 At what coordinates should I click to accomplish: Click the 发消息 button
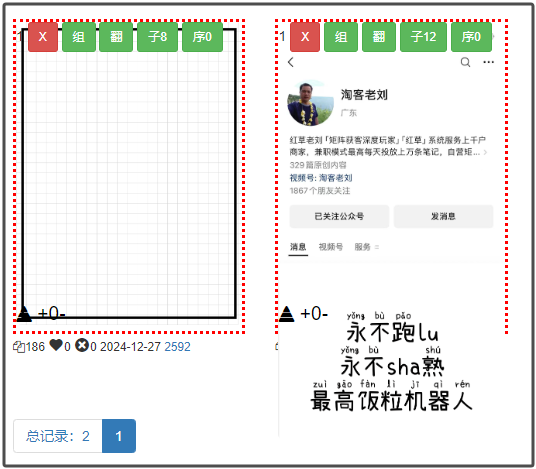(443, 216)
